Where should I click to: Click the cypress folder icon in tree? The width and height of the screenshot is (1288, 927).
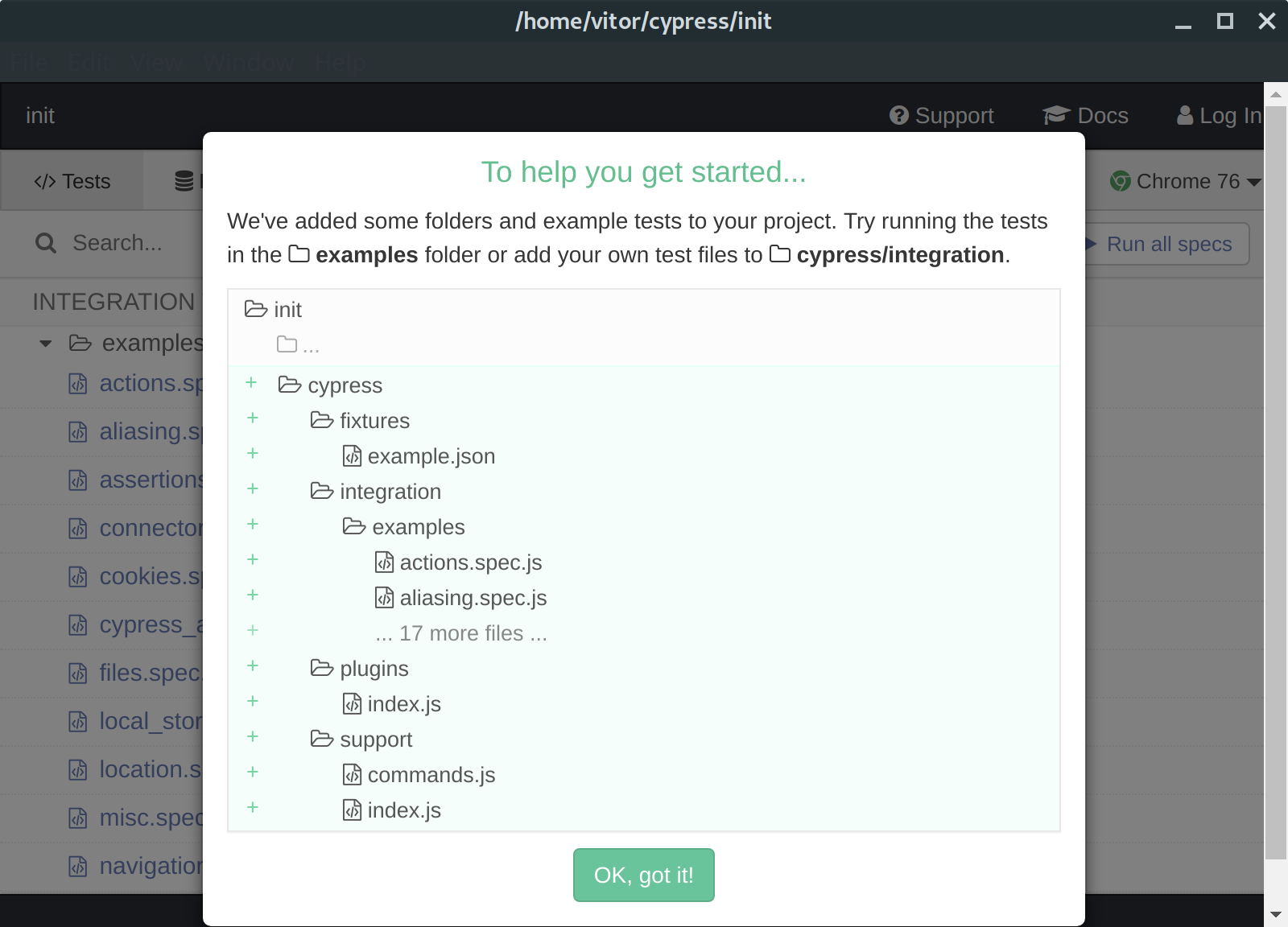pyautogui.click(x=290, y=385)
